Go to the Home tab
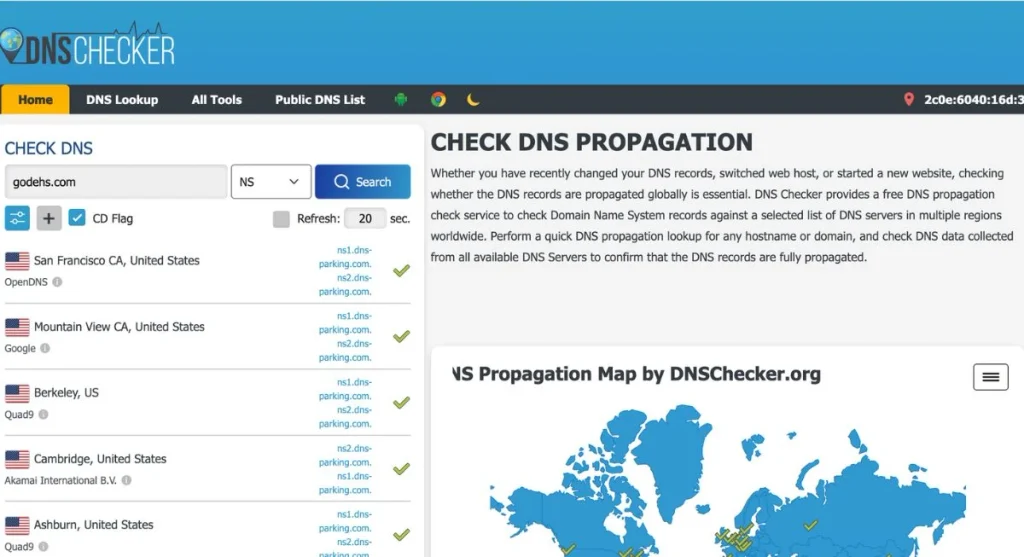The height and width of the screenshot is (557, 1024). pyautogui.click(x=35, y=99)
